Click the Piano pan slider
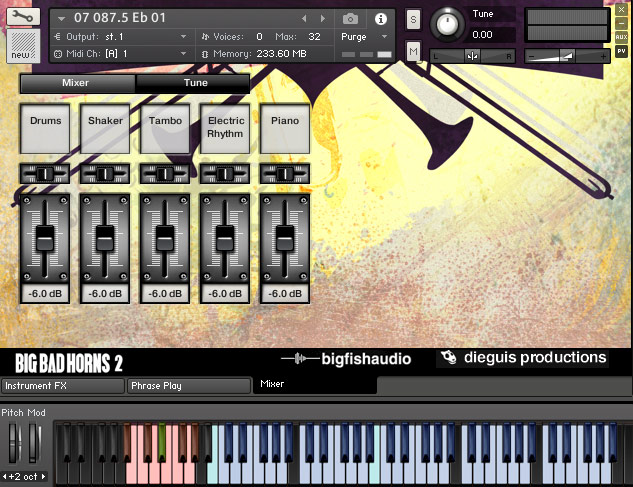This screenshot has height=487, width=633. pyautogui.click(x=285, y=174)
